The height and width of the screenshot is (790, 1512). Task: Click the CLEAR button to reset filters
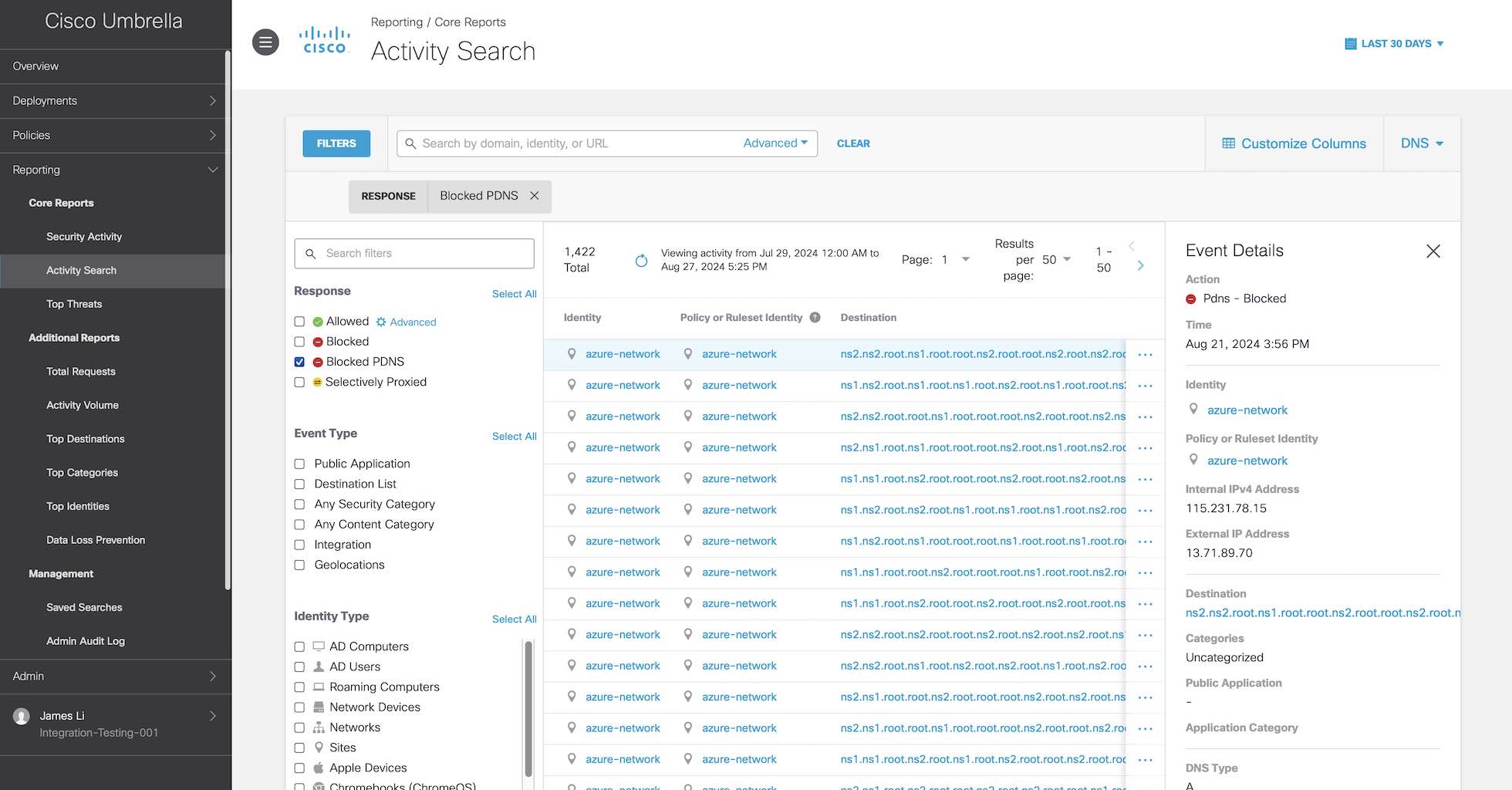853,143
